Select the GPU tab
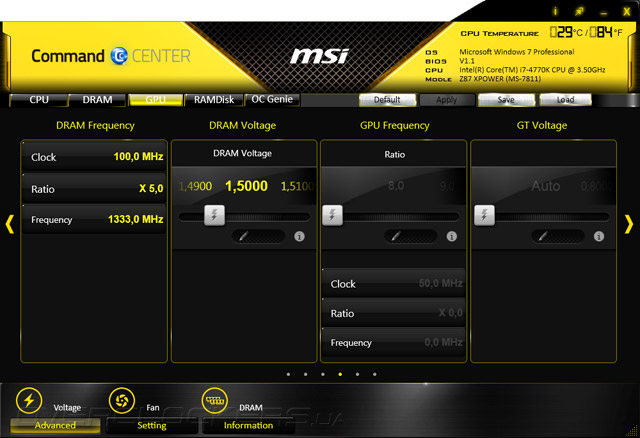The image size is (640, 438). (x=156, y=100)
